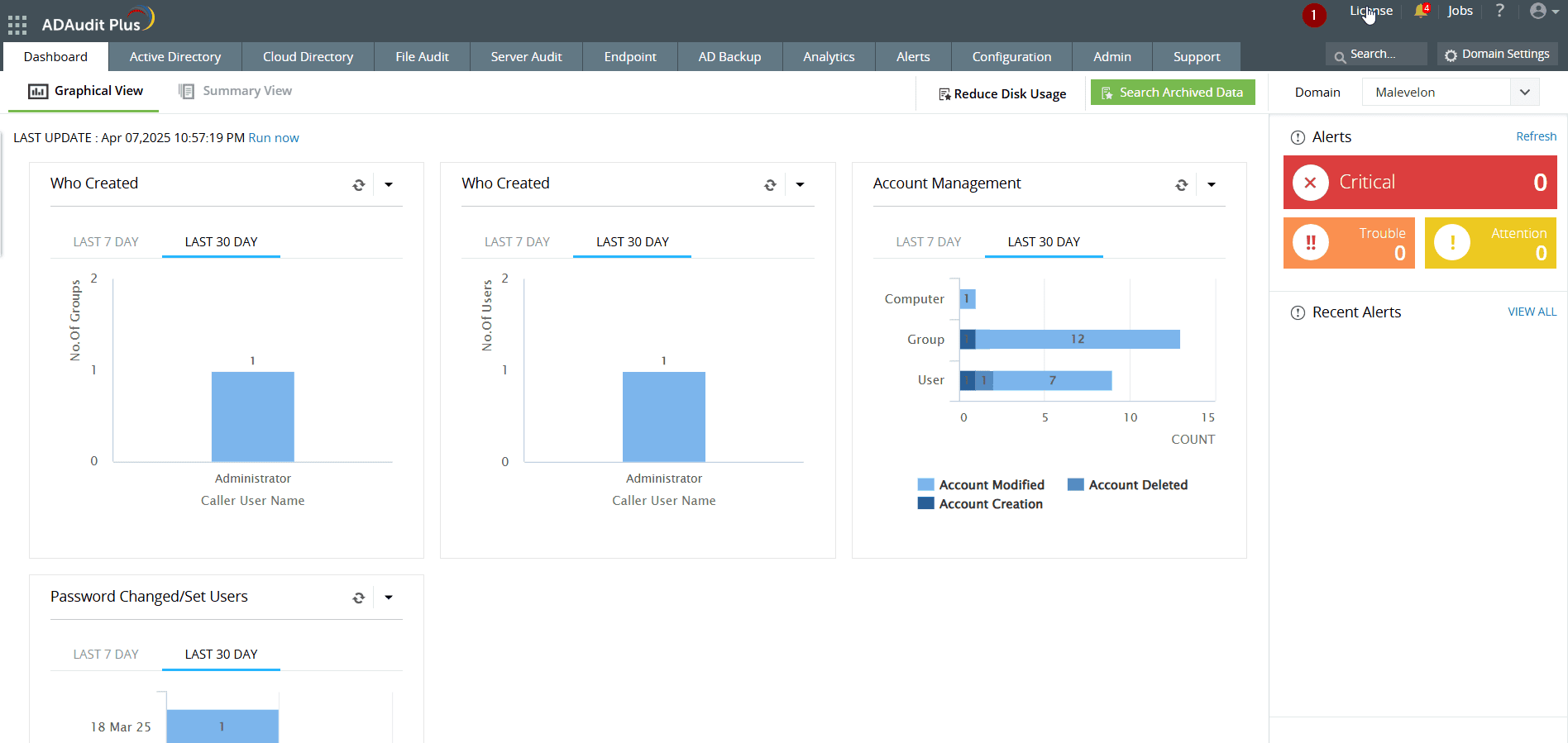Refresh the Password Changed/Set Users widget
The width and height of the screenshot is (1568, 743).
(x=358, y=598)
